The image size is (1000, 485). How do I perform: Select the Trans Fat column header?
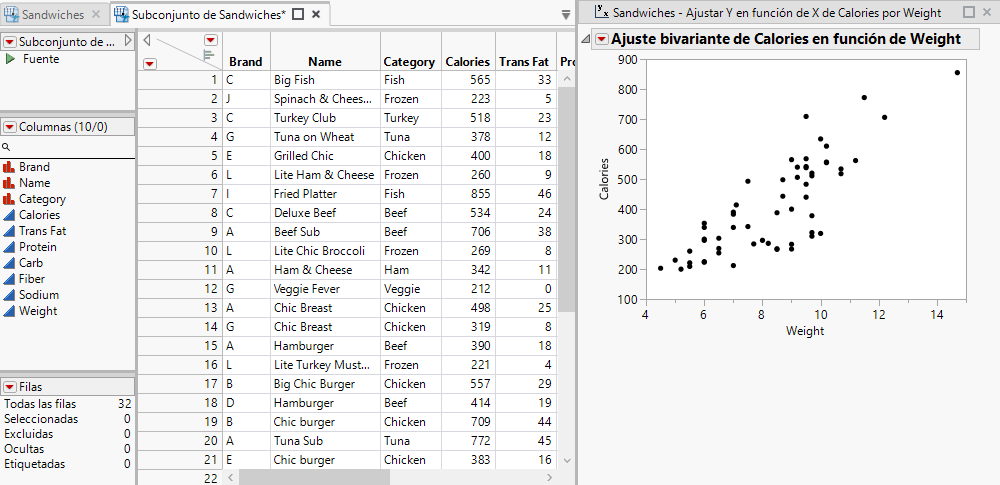[x=524, y=62]
